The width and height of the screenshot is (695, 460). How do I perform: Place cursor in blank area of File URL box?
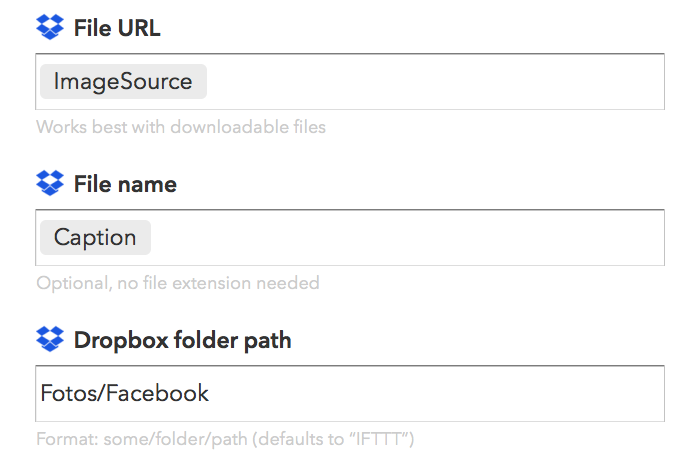click(434, 82)
